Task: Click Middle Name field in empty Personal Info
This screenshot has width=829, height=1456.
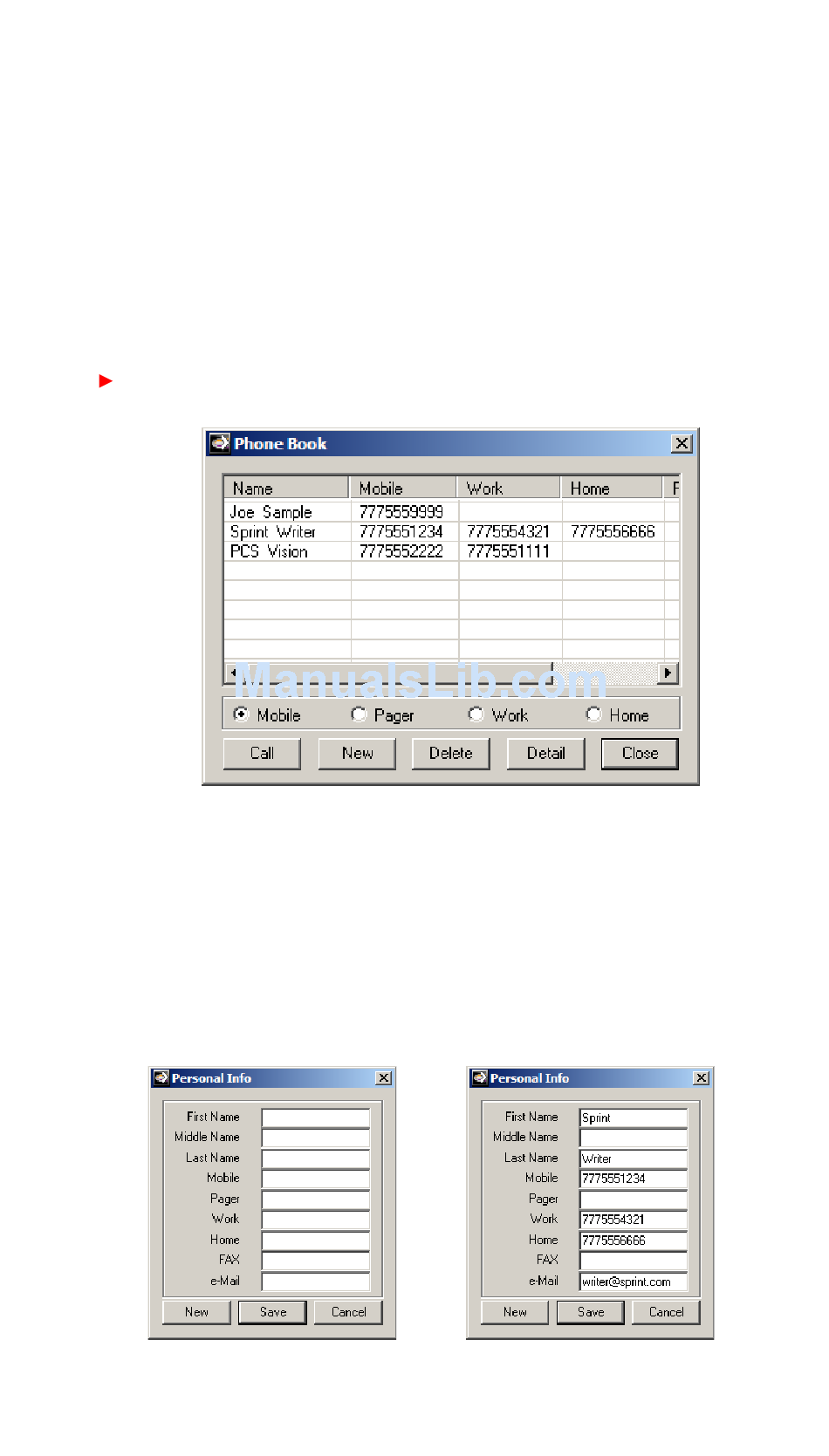Action: tap(316, 1138)
